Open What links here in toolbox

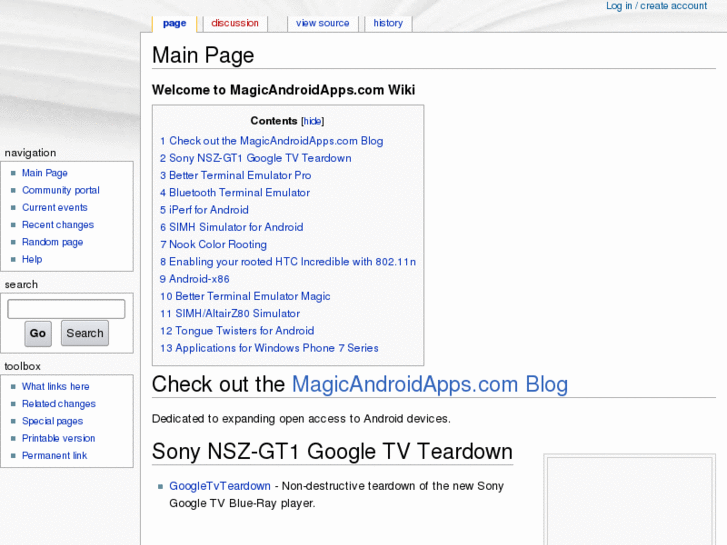click(x=56, y=386)
